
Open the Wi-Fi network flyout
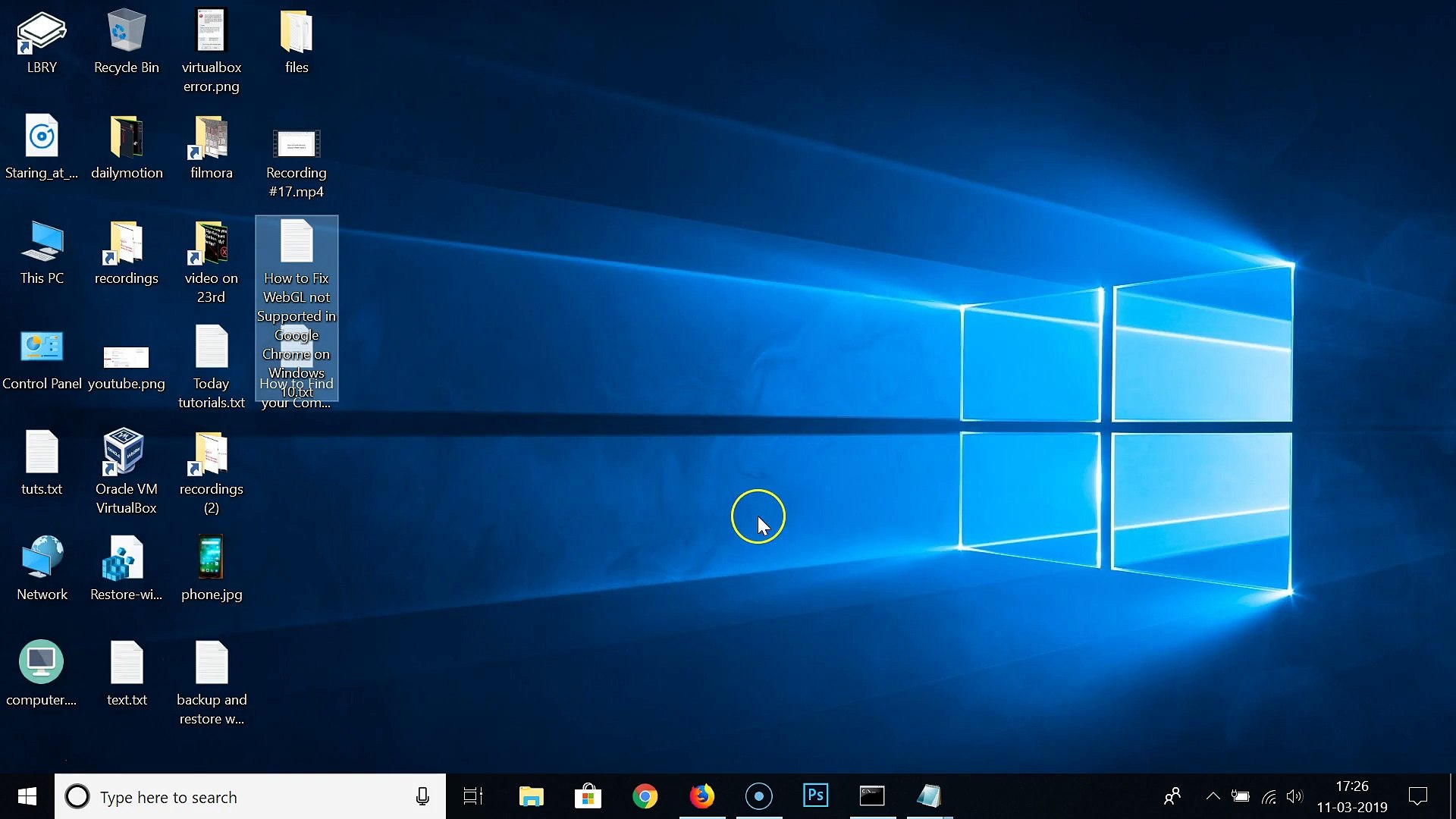1269,796
